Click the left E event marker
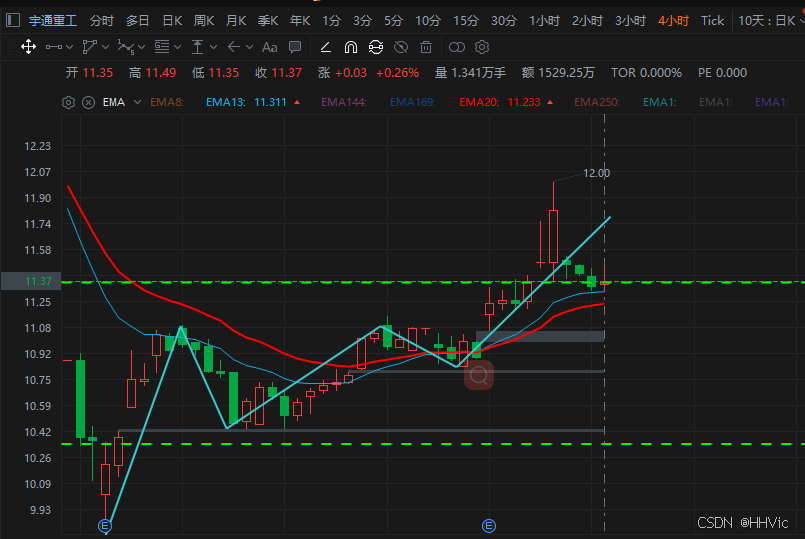The width and height of the screenshot is (805, 539). 105,526
